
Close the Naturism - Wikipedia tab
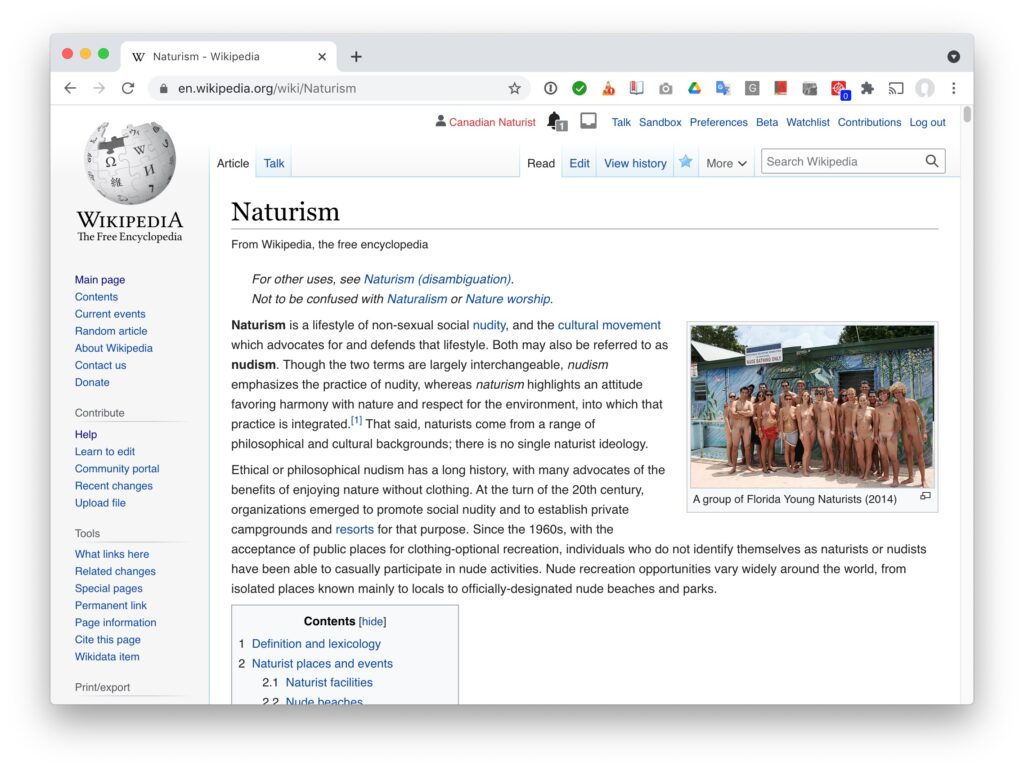pyautogui.click(x=322, y=57)
